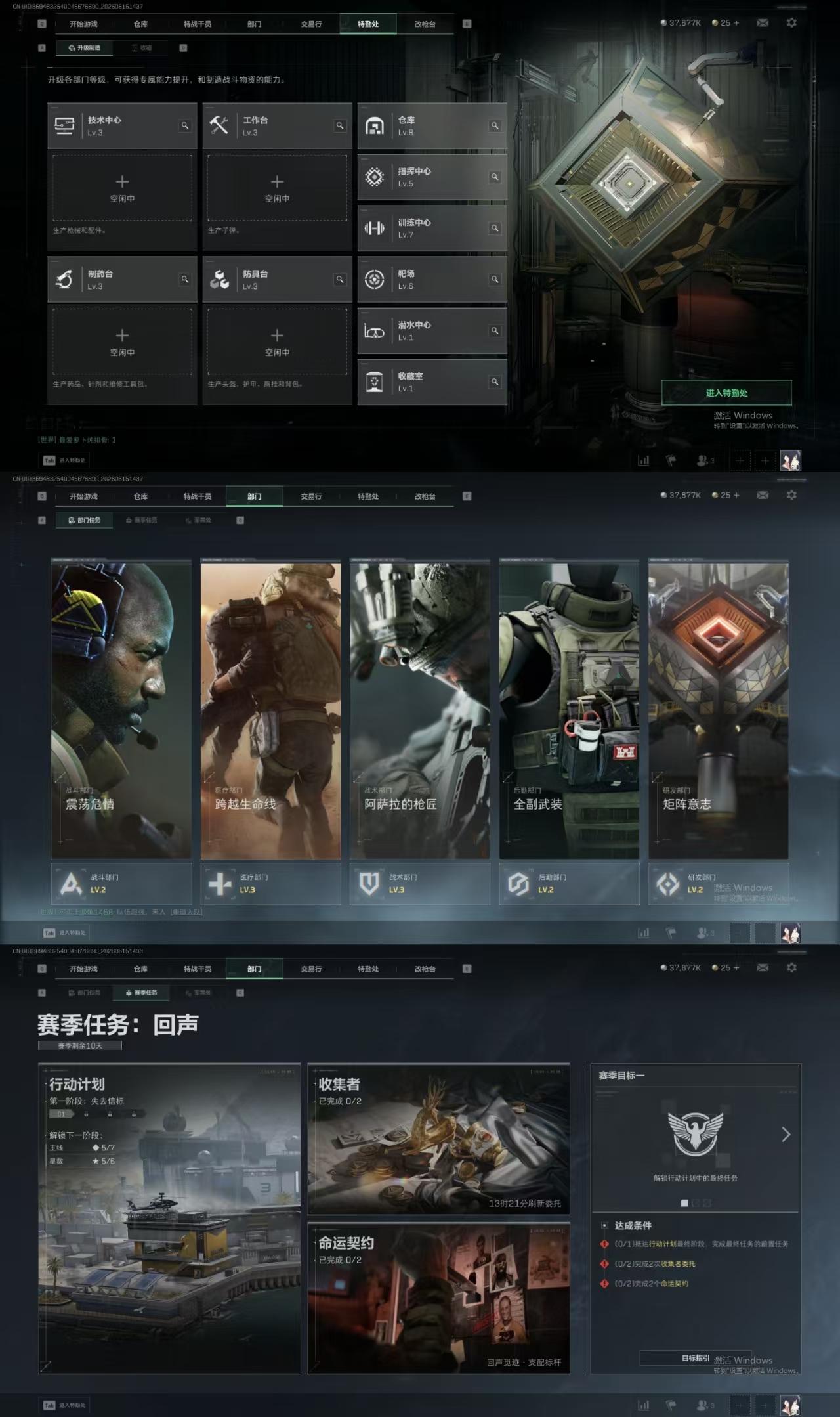Click the target icon for 靶场
Viewport: 840px width, 1417px height.
click(374, 279)
